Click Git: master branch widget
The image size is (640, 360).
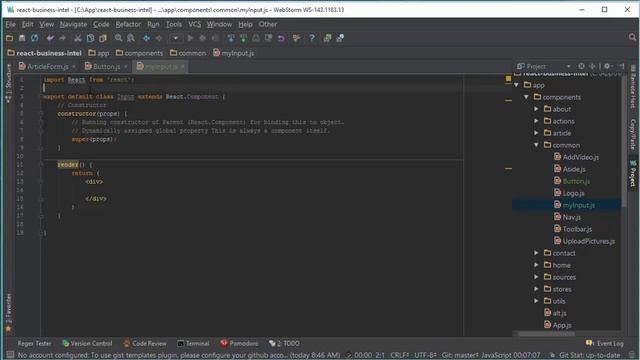point(460,355)
